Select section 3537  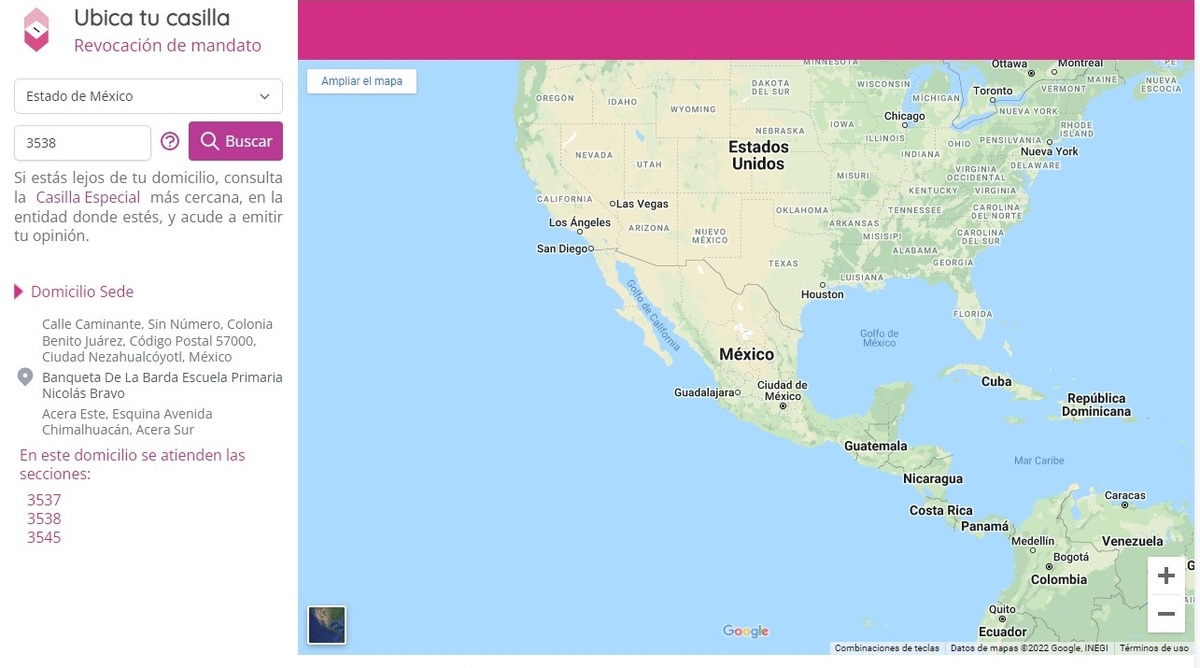tap(44, 500)
